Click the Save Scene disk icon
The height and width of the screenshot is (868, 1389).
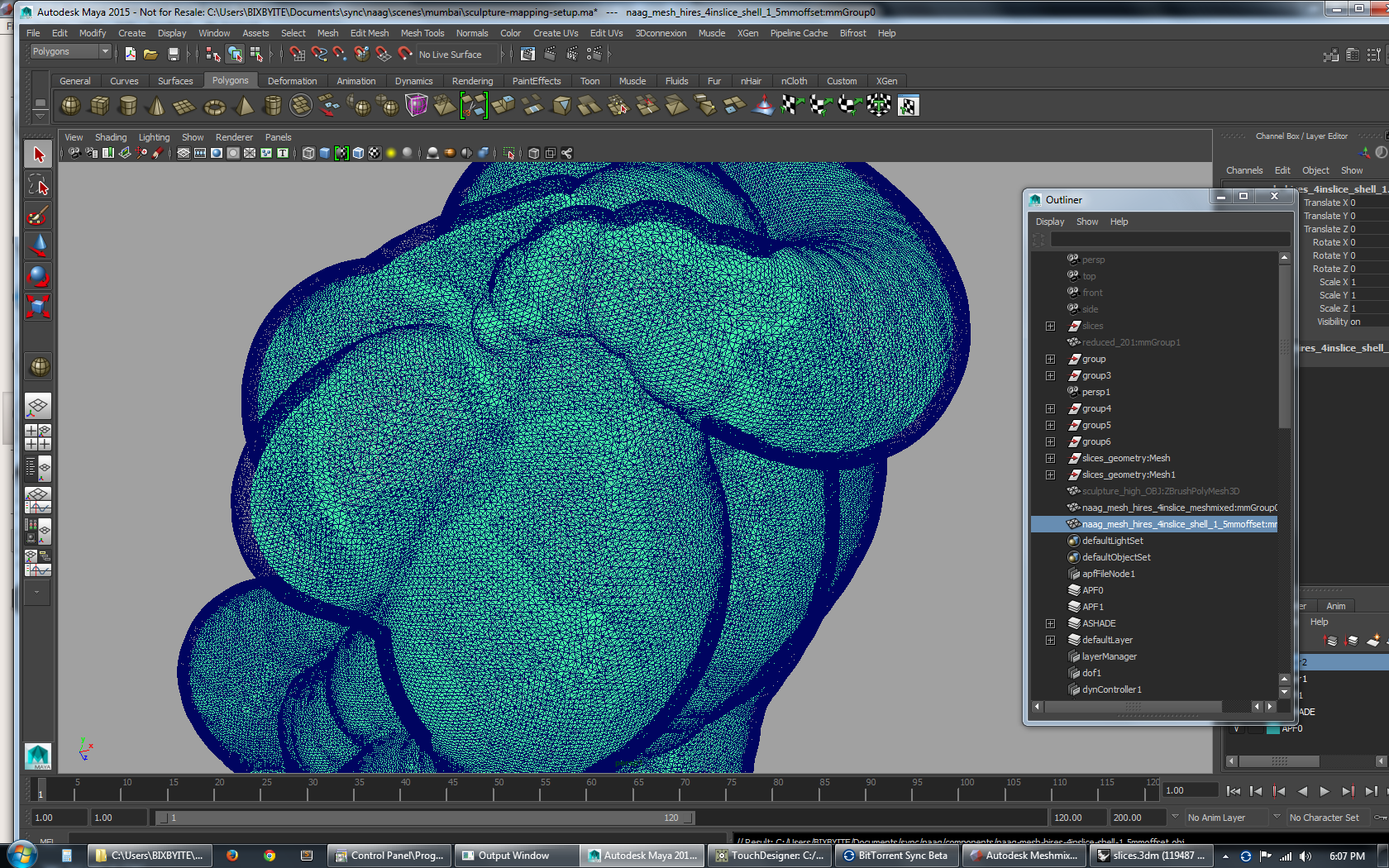click(173, 54)
